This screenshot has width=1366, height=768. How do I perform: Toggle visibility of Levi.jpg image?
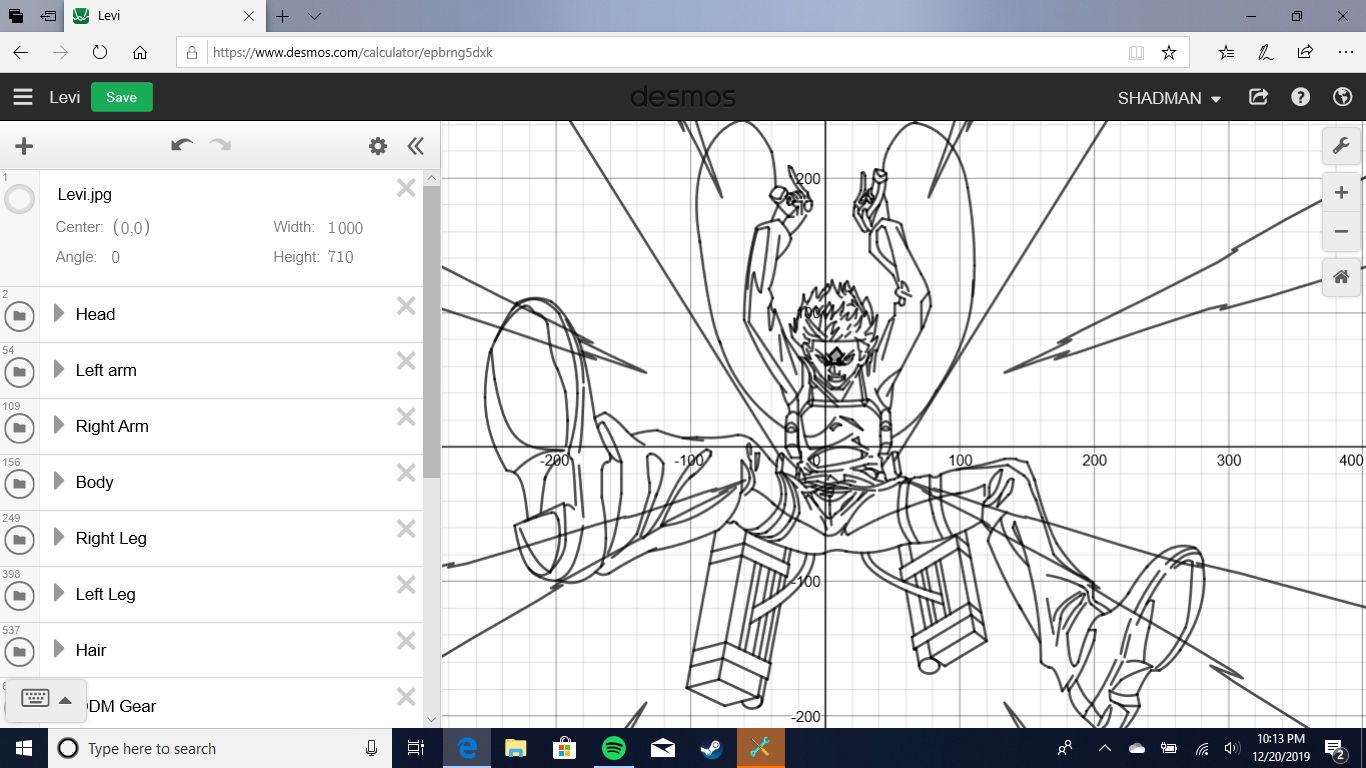click(19, 199)
